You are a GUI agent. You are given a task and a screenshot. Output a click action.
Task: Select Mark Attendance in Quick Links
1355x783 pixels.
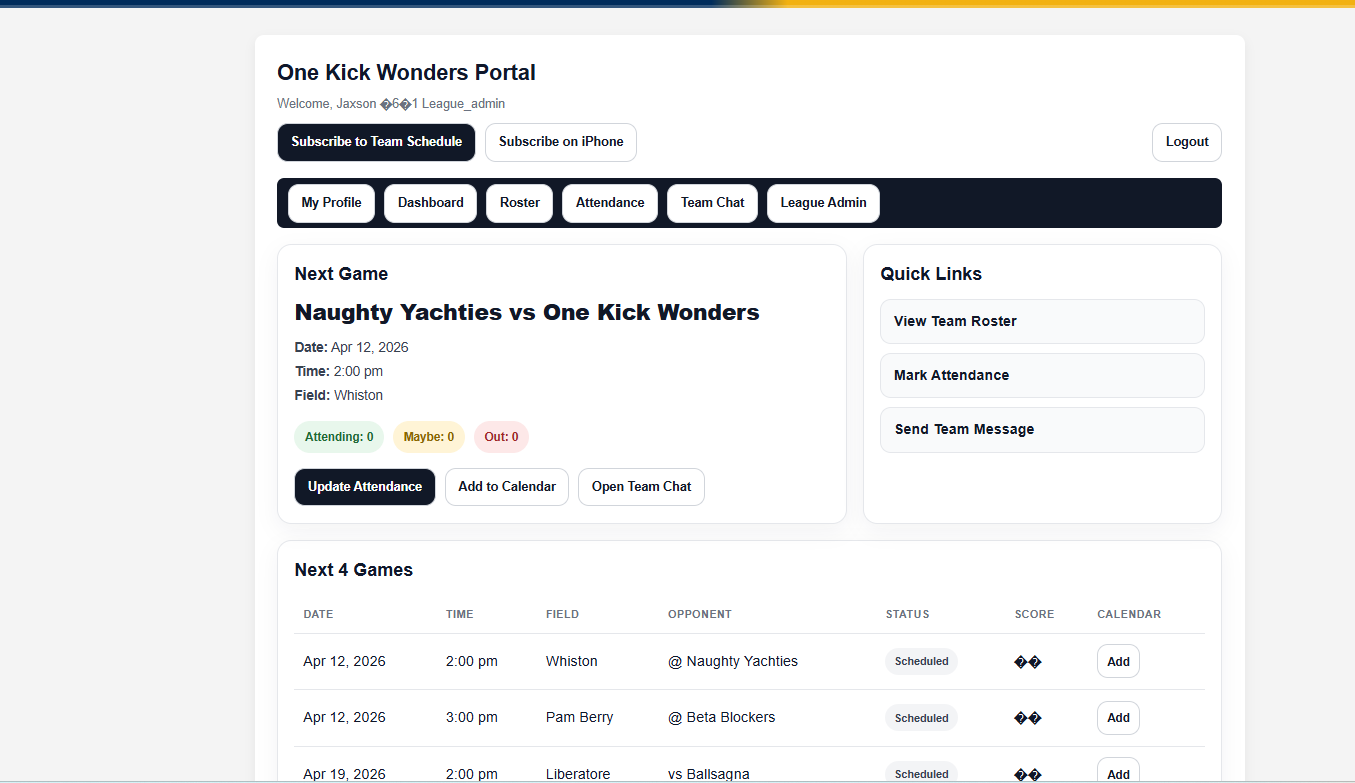click(x=1042, y=375)
